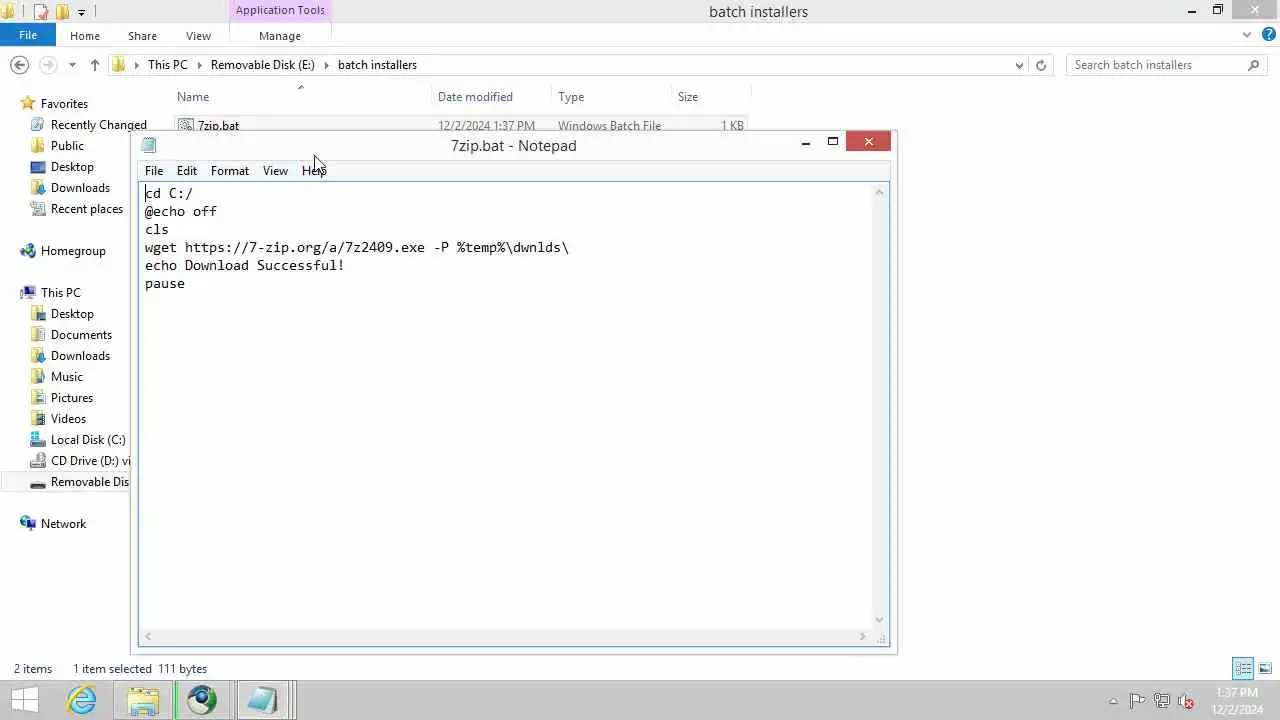This screenshot has width=1280, height=720.
Task: Open the Windows Start button
Action: pyautogui.click(x=24, y=700)
